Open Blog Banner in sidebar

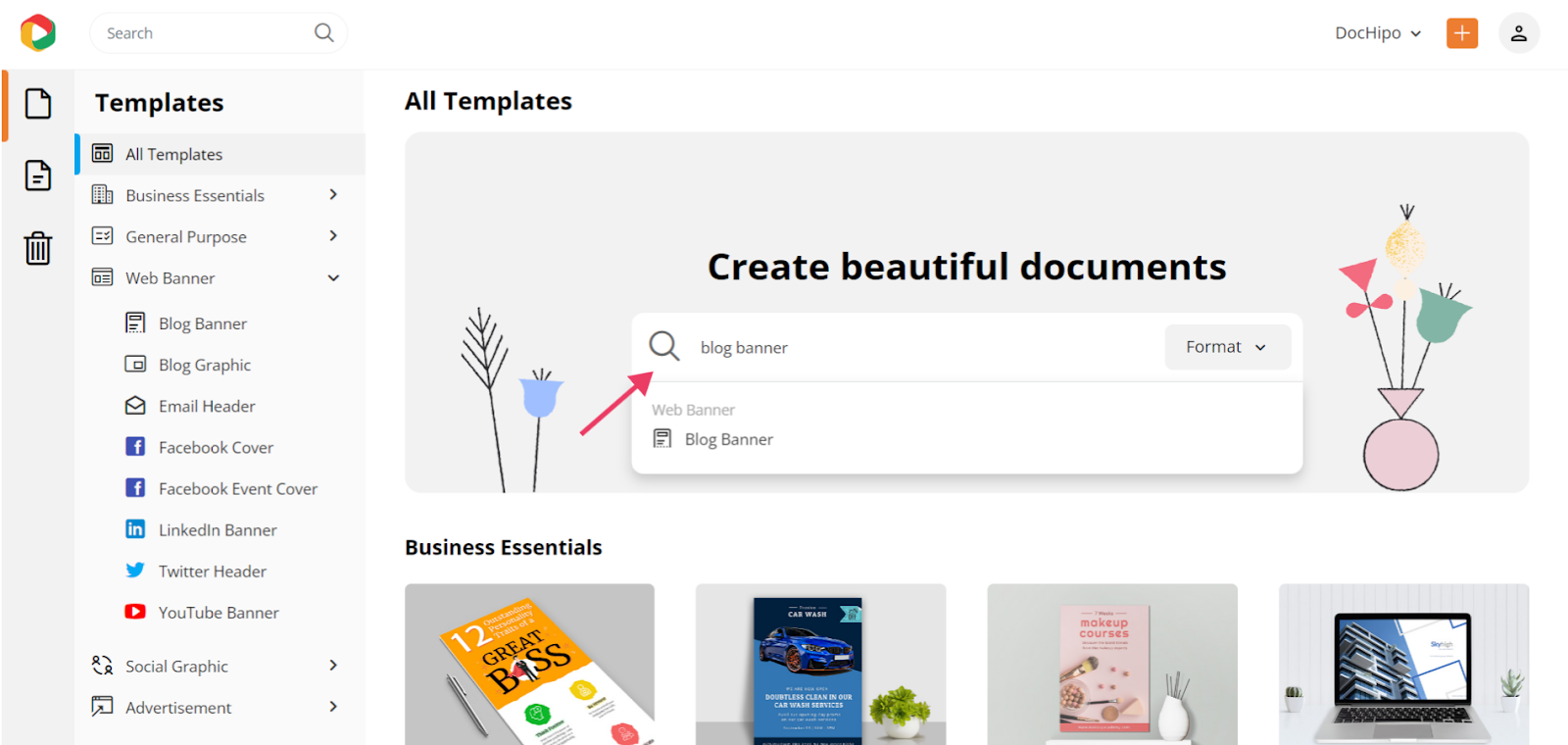click(x=203, y=323)
